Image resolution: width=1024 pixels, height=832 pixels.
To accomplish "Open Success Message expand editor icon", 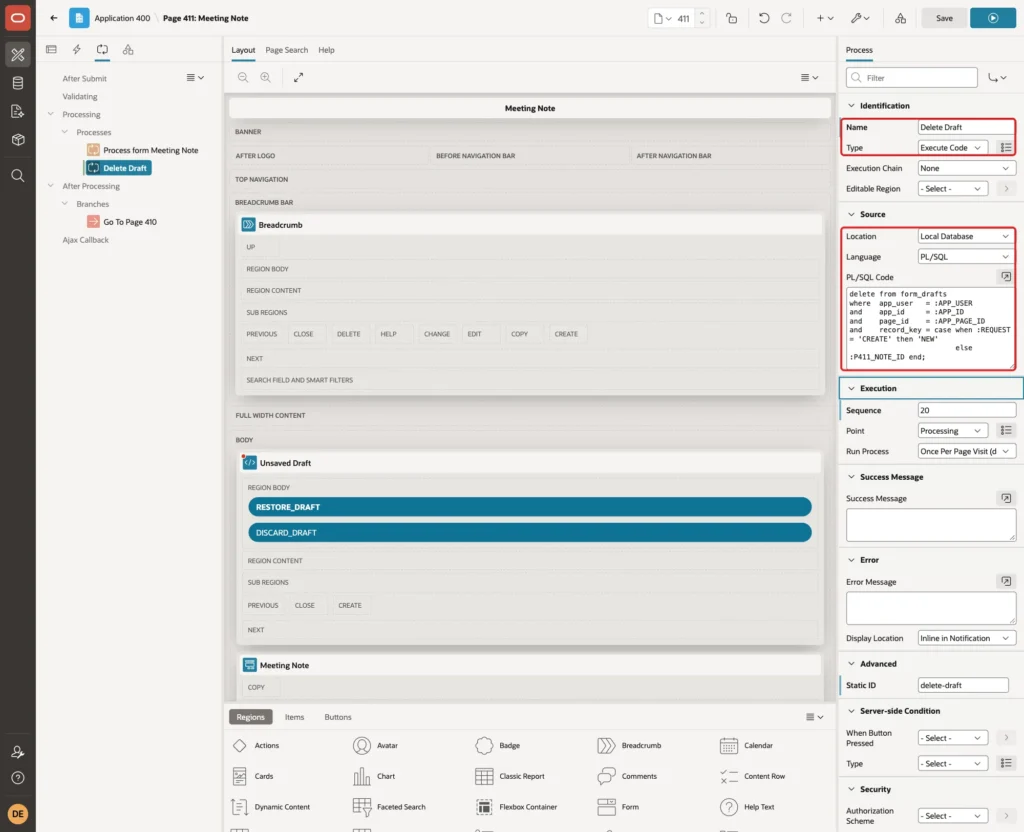I will tap(1006, 498).
